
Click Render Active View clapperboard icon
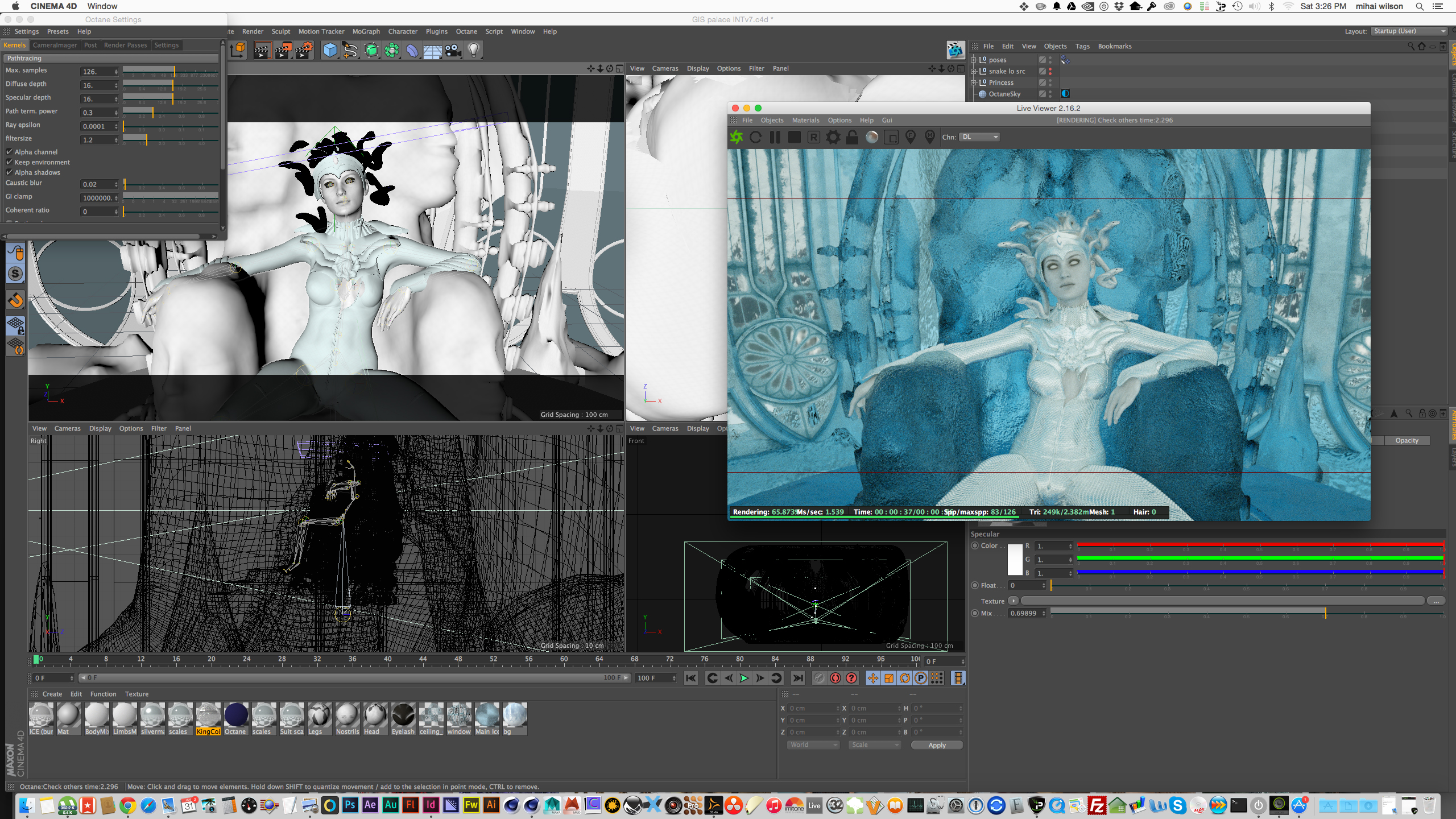tap(262, 51)
